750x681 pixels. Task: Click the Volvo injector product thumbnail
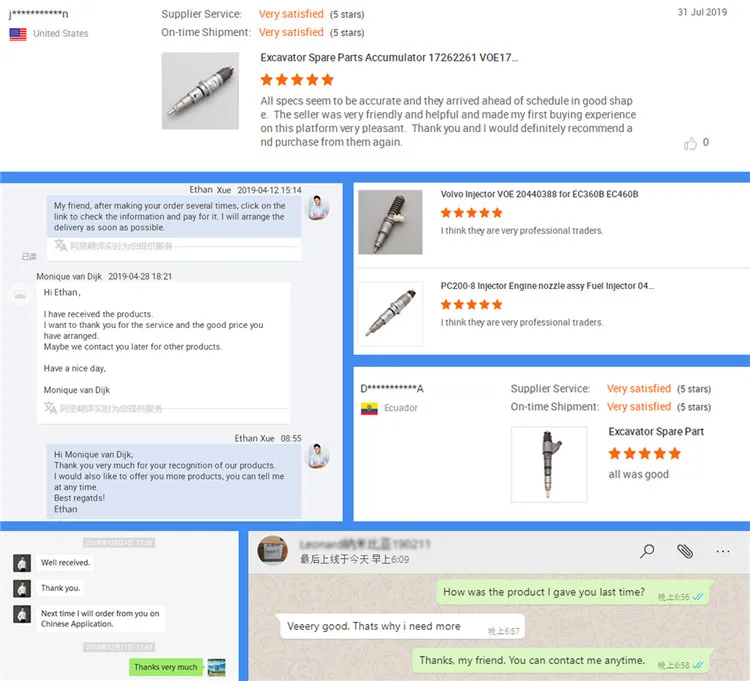click(390, 222)
